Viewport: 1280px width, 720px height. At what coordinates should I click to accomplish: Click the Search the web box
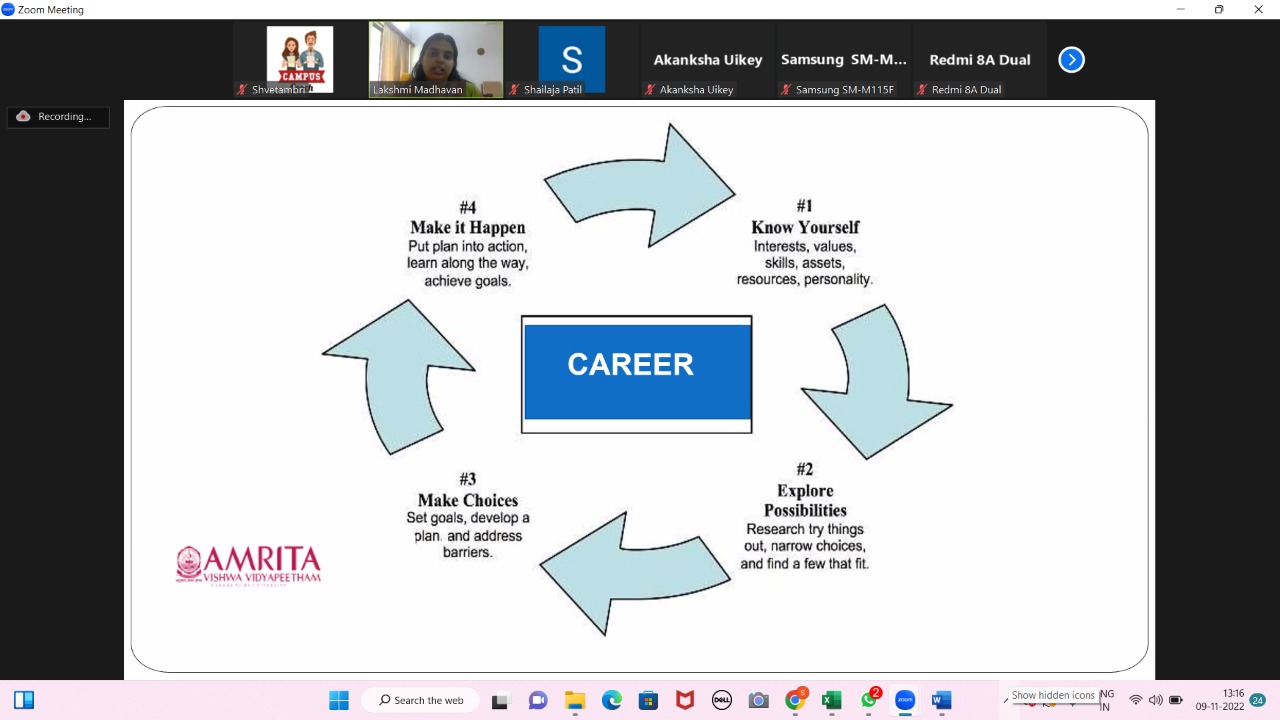[x=420, y=700]
